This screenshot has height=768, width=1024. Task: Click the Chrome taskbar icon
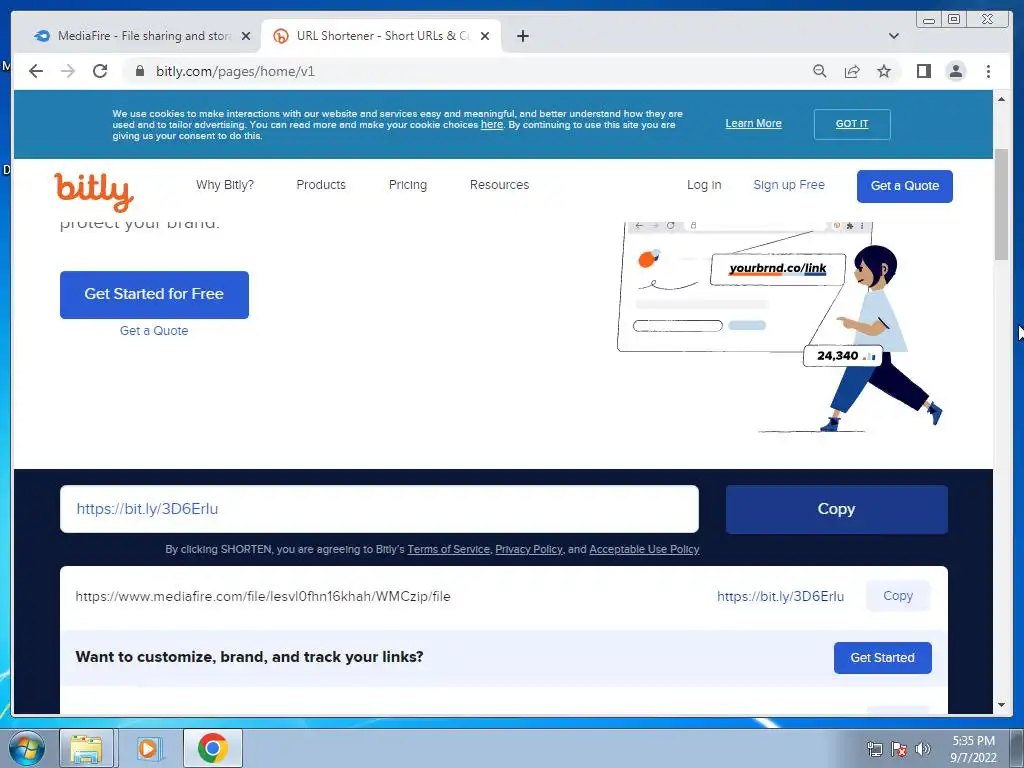coord(213,748)
